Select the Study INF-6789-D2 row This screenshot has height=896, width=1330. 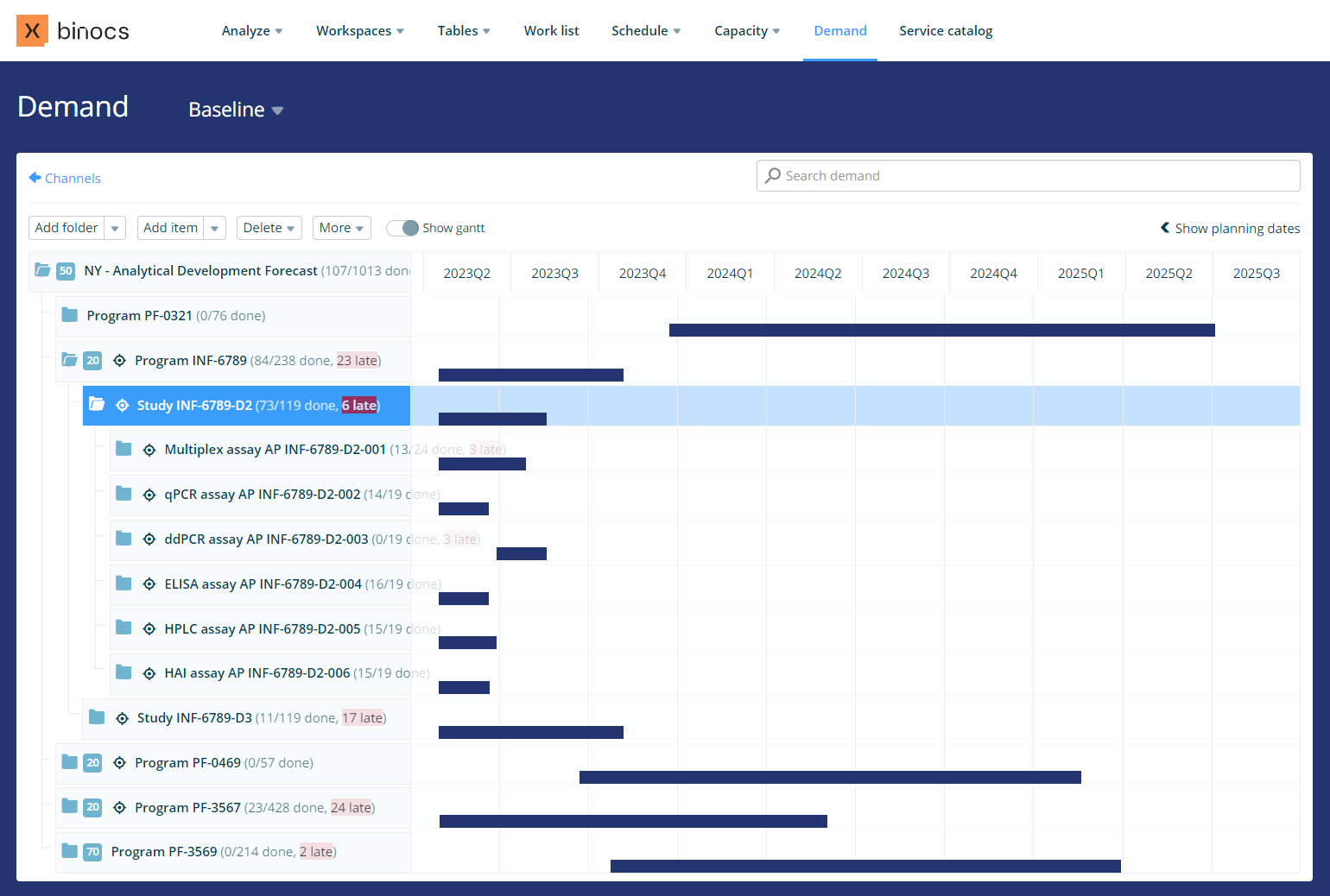point(246,406)
